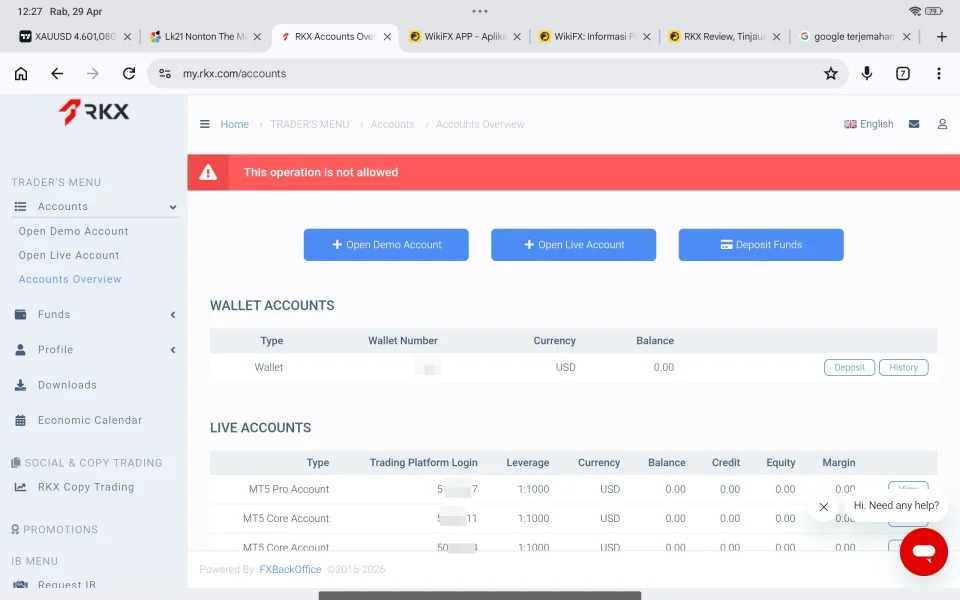
Task: Click the blue Deposit Funds button
Action: point(760,245)
